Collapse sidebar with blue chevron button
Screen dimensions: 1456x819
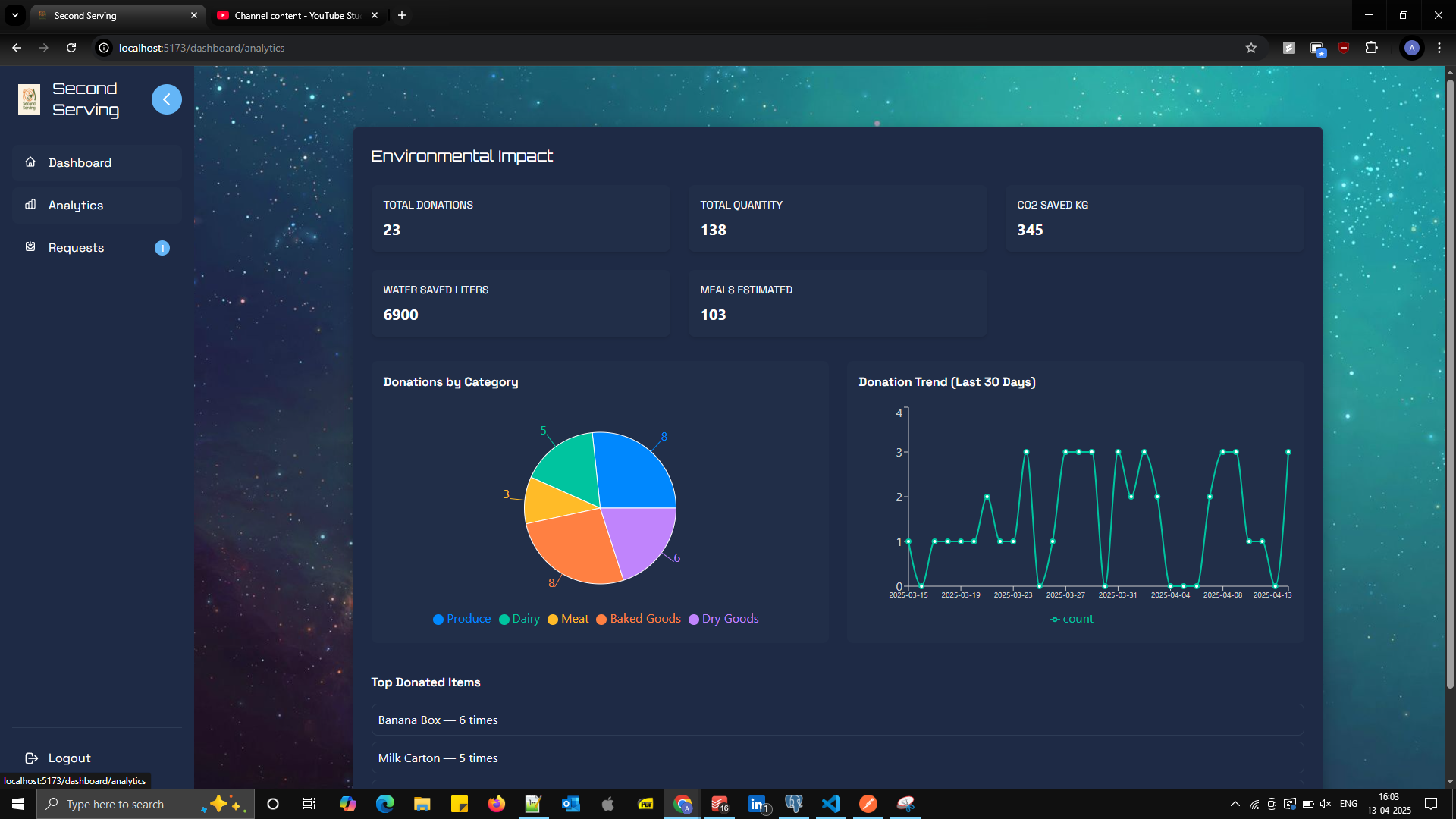[166, 99]
